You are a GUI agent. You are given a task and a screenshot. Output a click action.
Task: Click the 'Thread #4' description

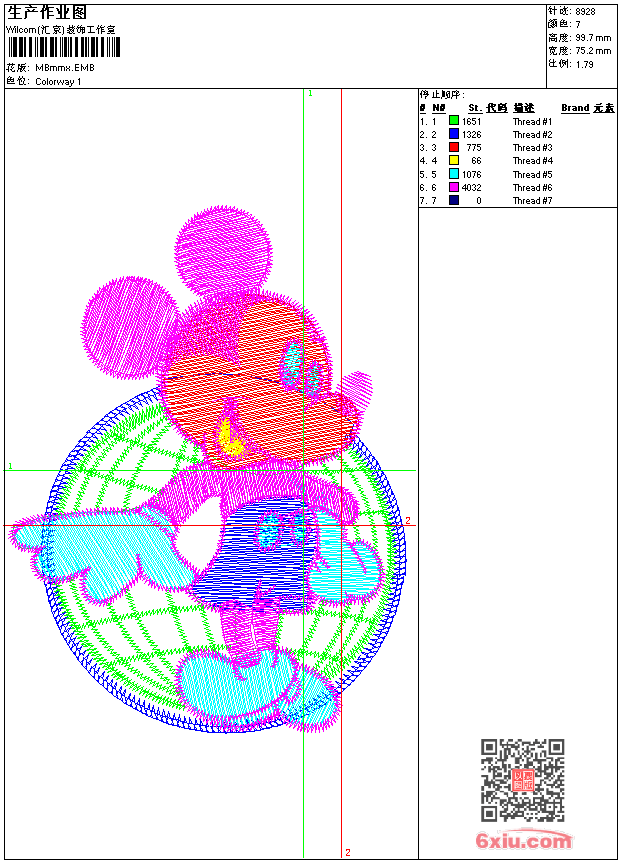(x=532, y=161)
